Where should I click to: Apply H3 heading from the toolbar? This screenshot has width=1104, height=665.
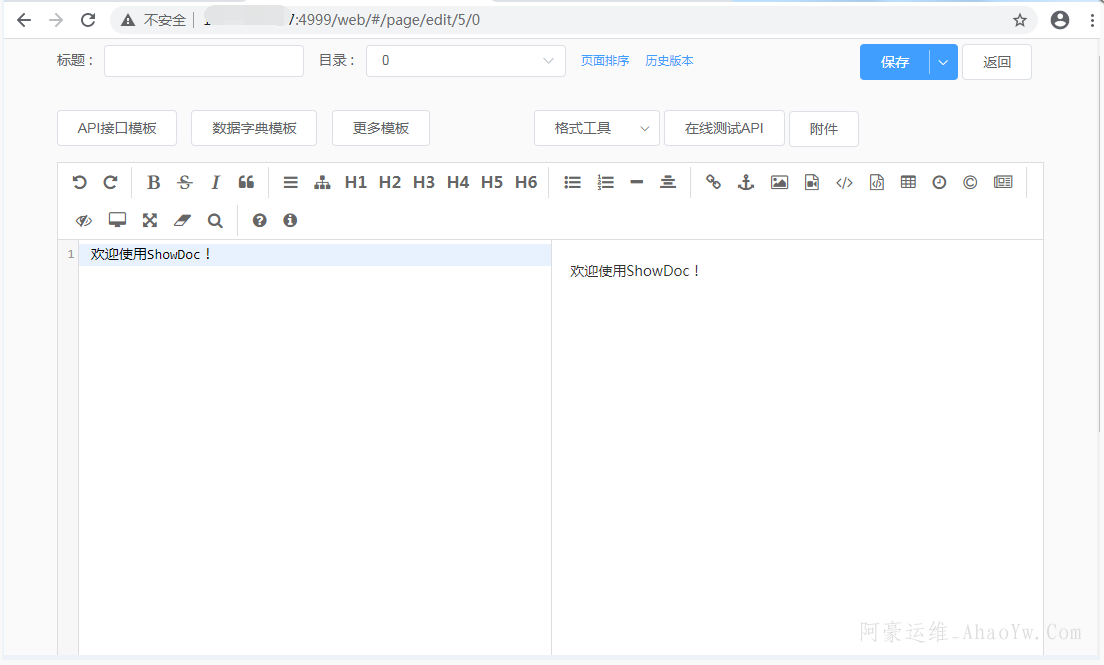coord(423,182)
